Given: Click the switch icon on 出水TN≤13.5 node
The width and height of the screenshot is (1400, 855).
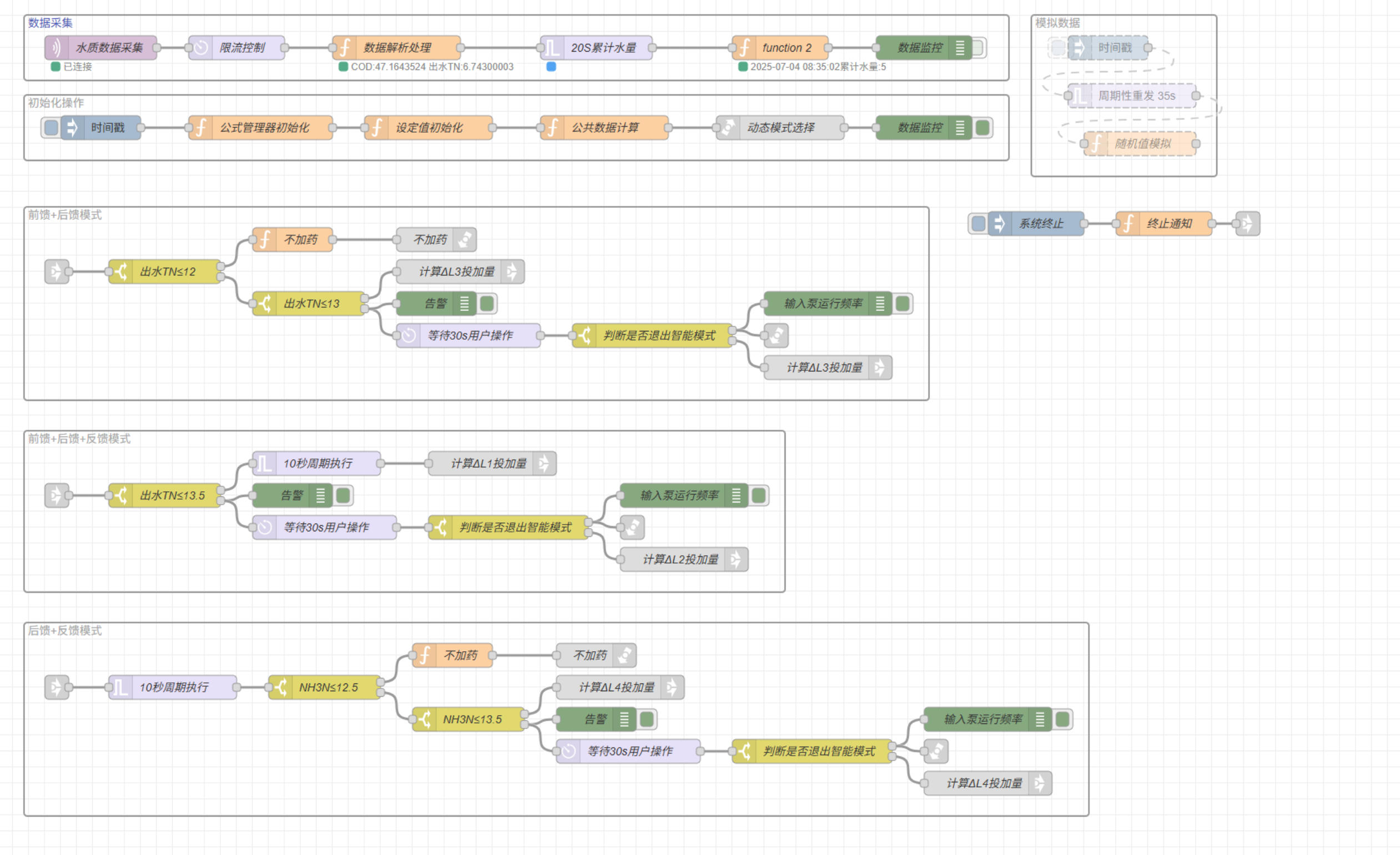Looking at the screenshot, I should pos(120,495).
